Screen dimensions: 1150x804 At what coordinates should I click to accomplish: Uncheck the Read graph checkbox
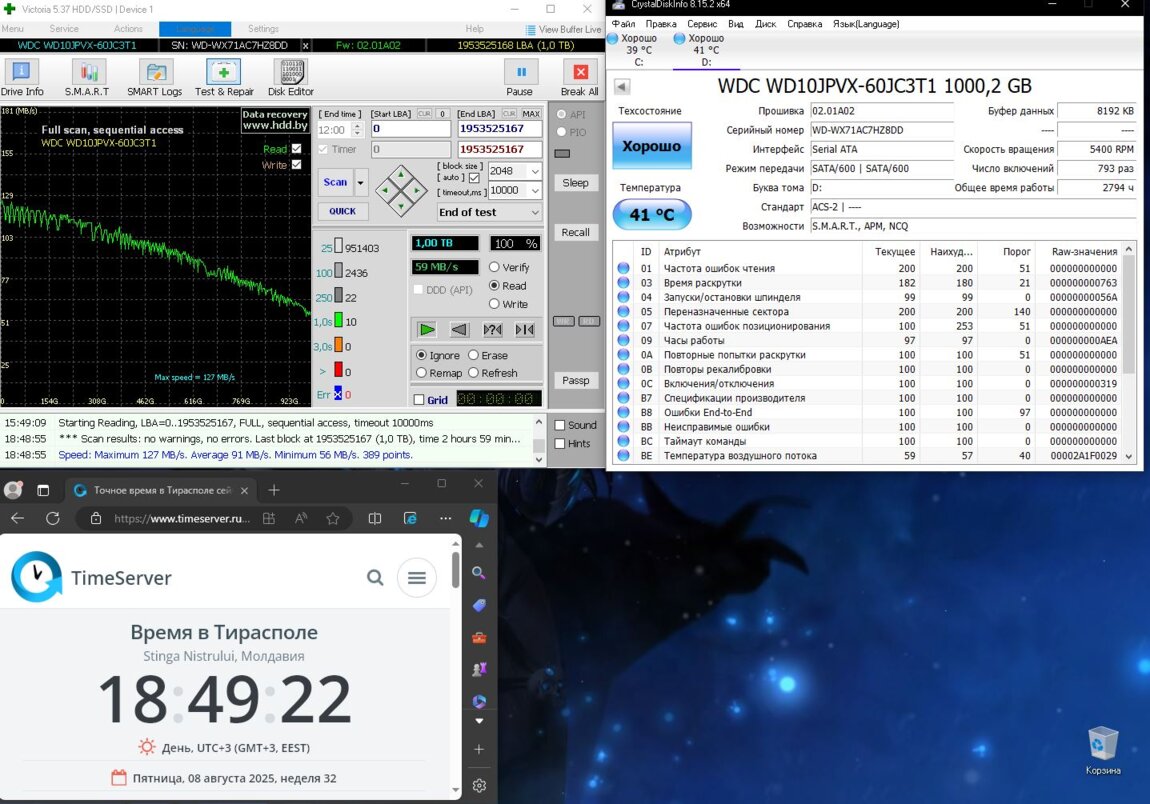pyautogui.click(x=296, y=149)
